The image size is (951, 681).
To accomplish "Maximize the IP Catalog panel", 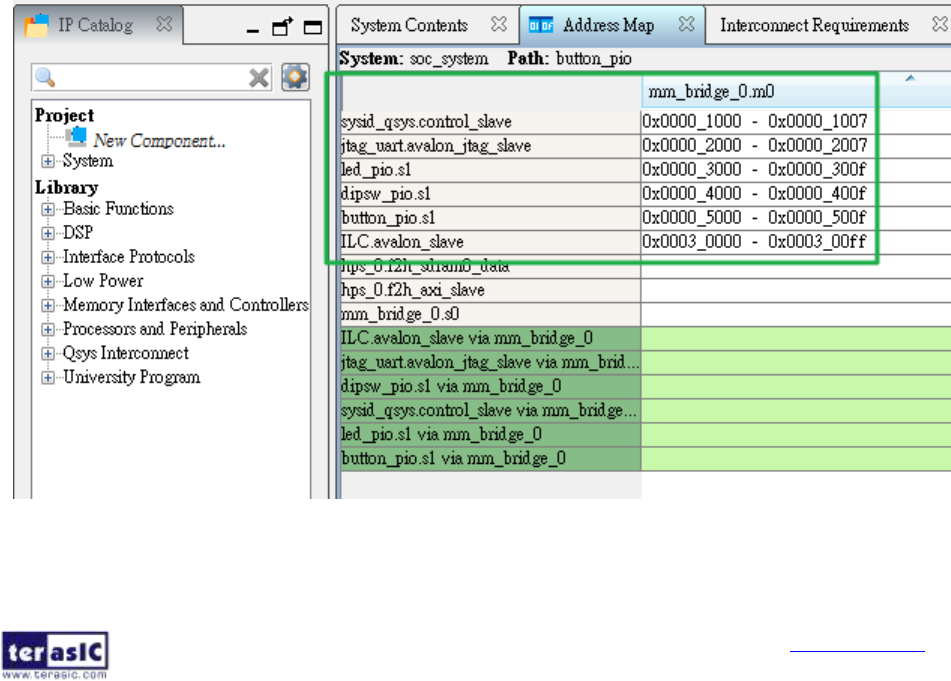I will [313, 27].
